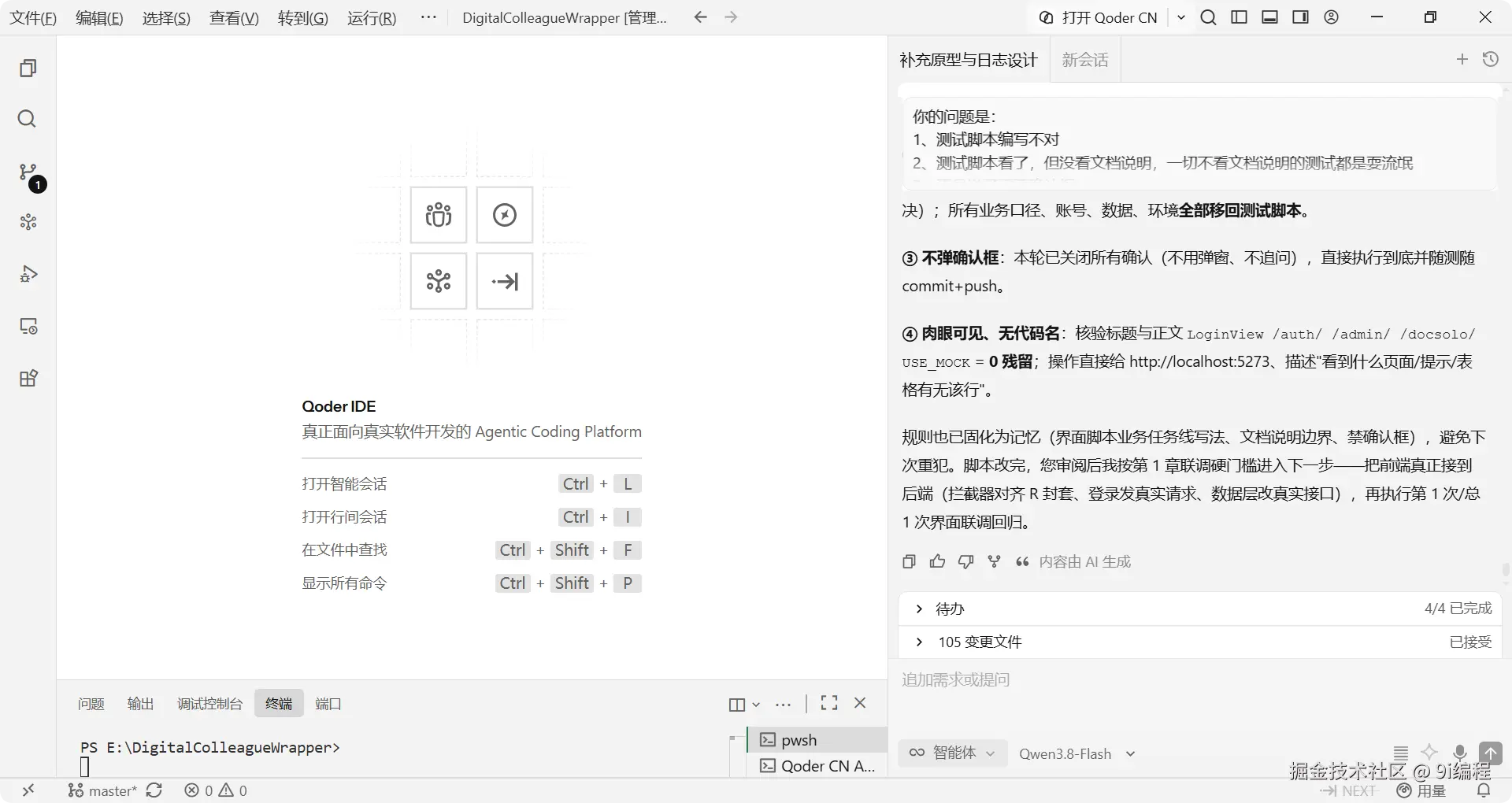Click the arrow-to-bar tile in welcome grid
The image size is (1512, 803).
505,281
